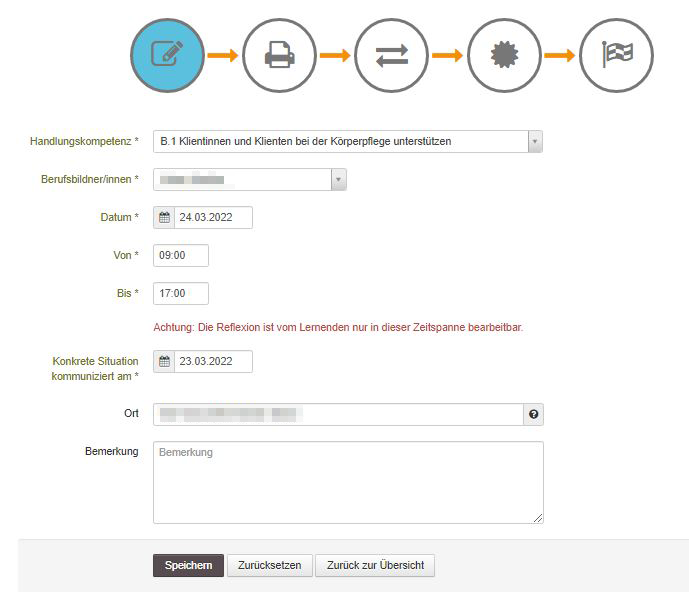This screenshot has width=689, height=598.
Task: Click the edit pencil step icon
Action: (168, 56)
